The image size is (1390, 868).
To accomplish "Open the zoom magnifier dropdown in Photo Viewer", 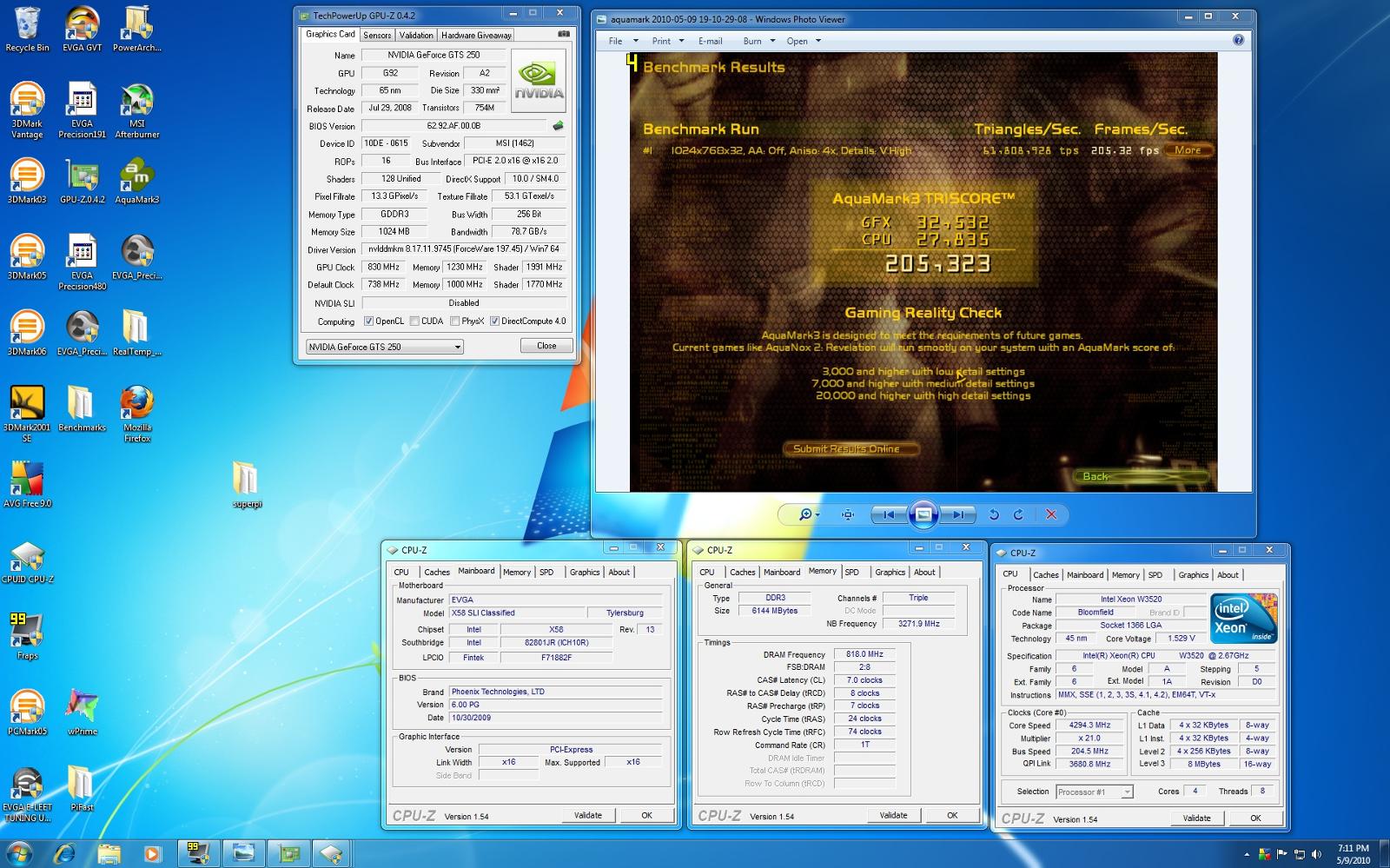I will pos(809,514).
